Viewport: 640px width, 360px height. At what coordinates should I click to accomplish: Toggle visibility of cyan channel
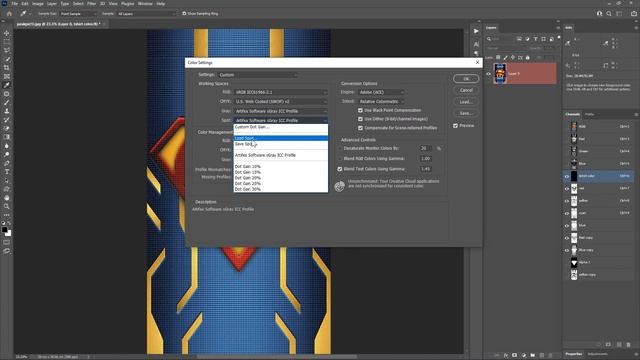coord(567,213)
